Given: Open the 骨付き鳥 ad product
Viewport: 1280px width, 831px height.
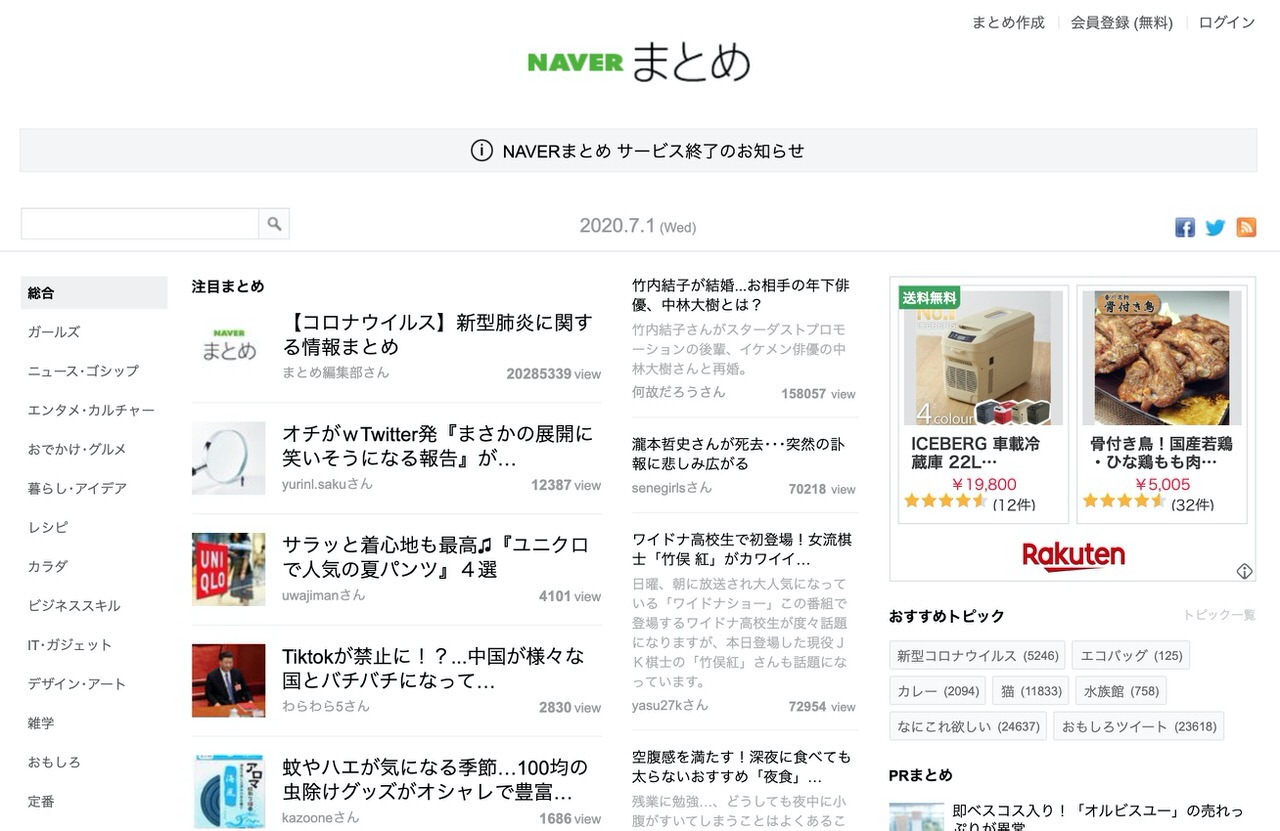Looking at the screenshot, I should click(1162, 404).
